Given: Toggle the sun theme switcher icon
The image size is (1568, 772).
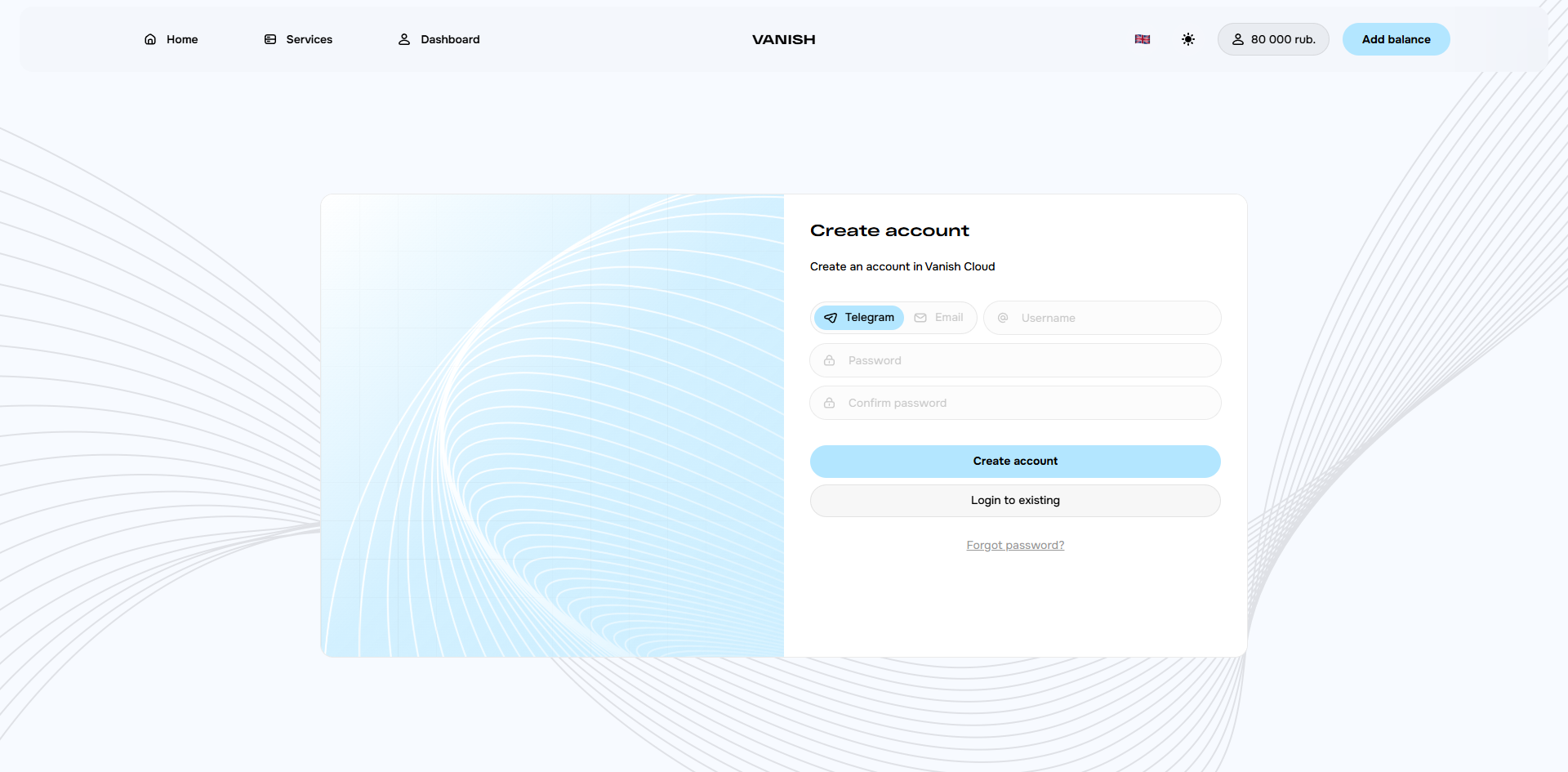Looking at the screenshot, I should tap(1188, 39).
